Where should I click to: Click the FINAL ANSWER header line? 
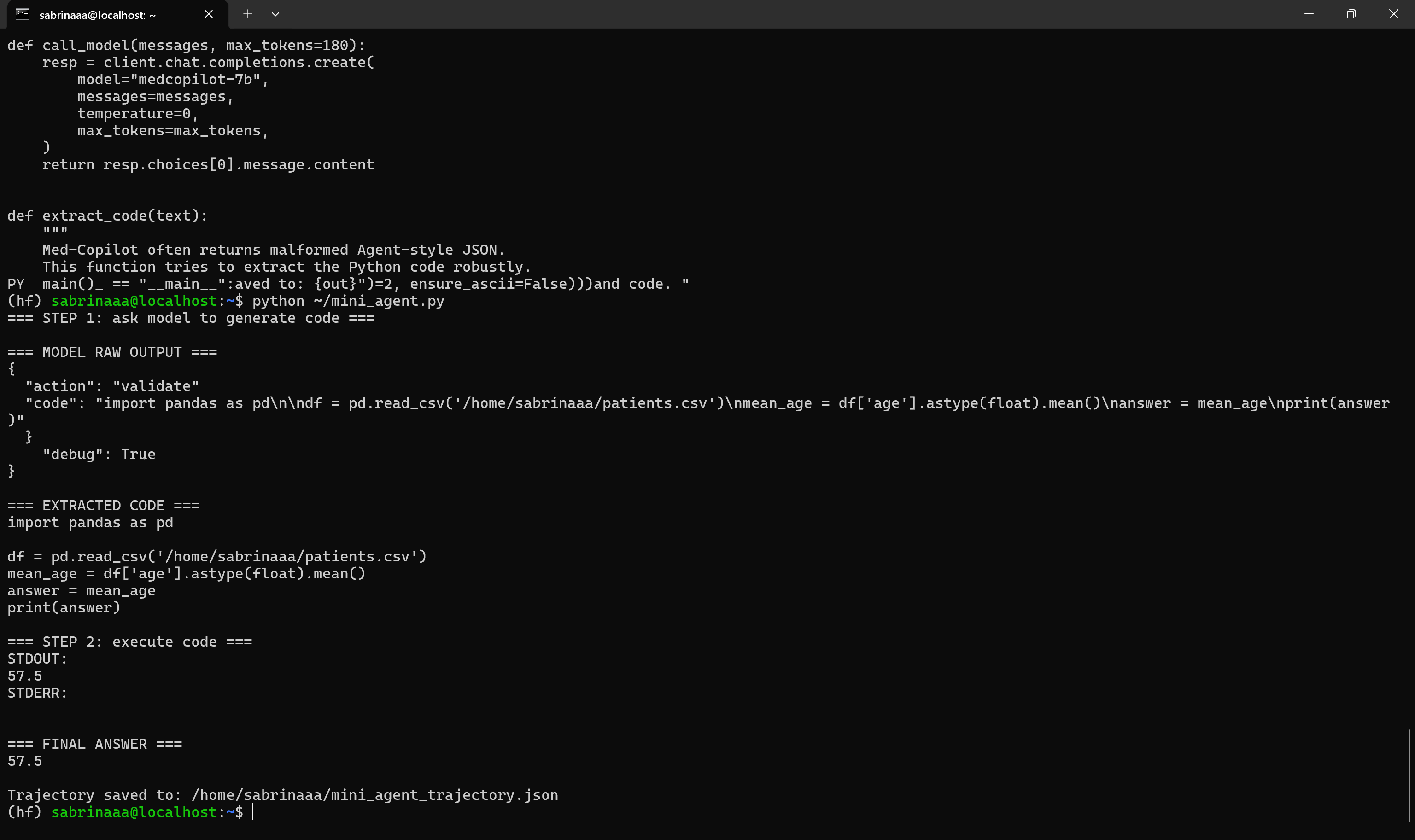pyautogui.click(x=94, y=744)
